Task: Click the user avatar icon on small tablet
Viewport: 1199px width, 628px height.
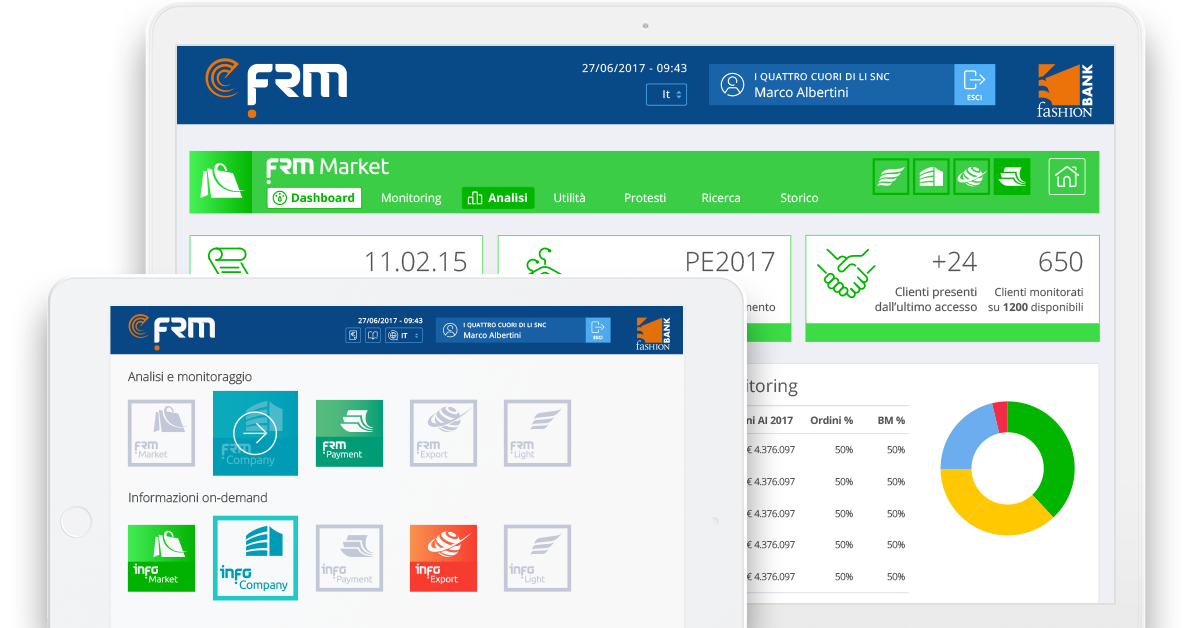Action: 450,330
